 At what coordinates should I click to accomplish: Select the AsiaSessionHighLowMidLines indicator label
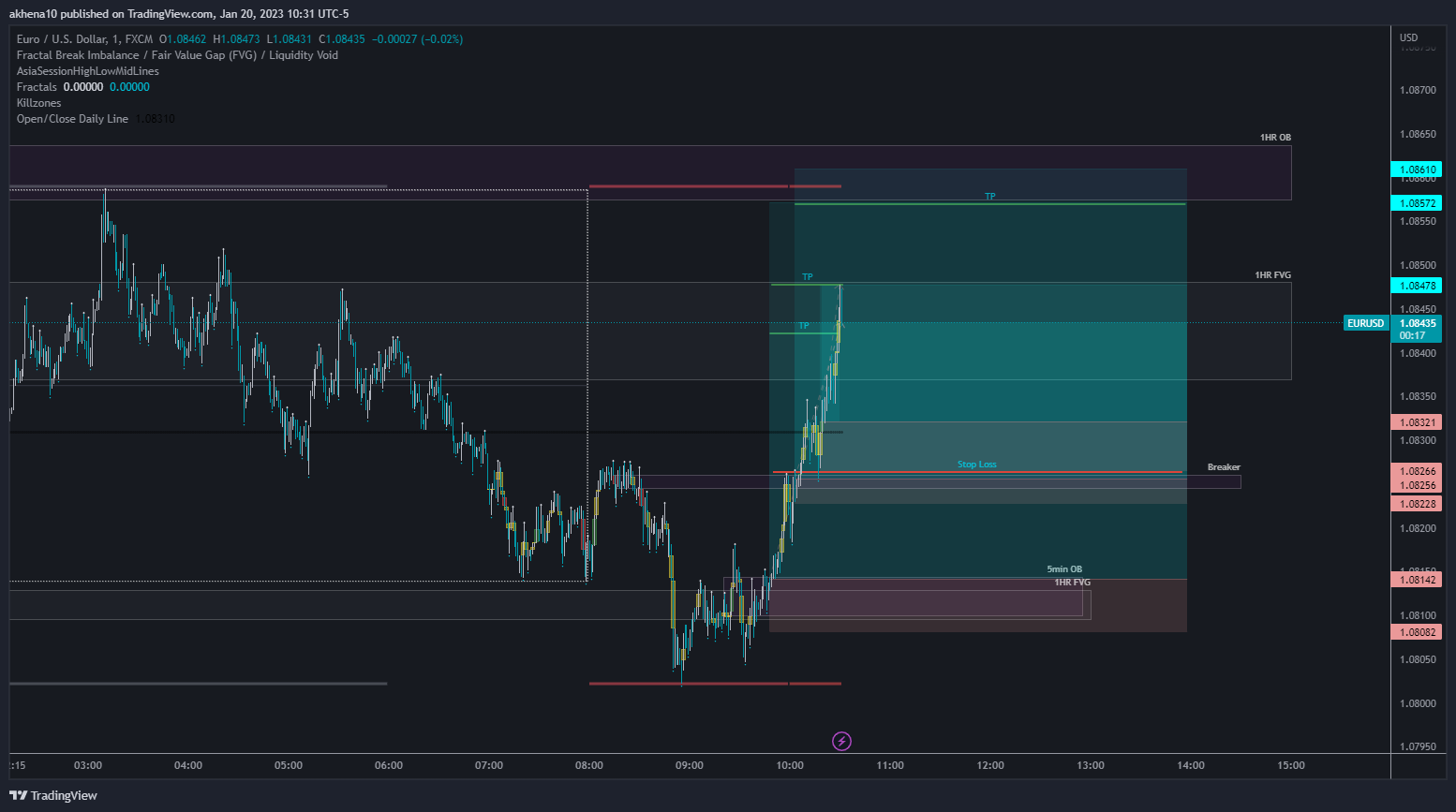[x=88, y=71]
